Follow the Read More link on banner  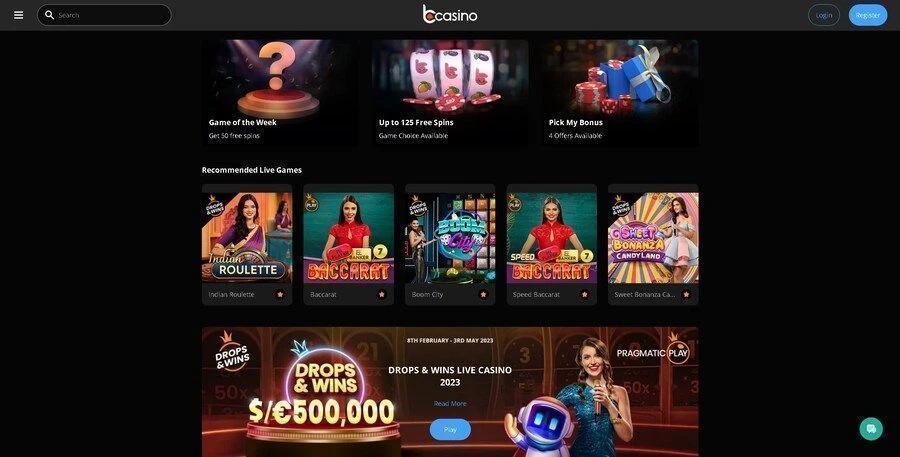click(x=450, y=404)
